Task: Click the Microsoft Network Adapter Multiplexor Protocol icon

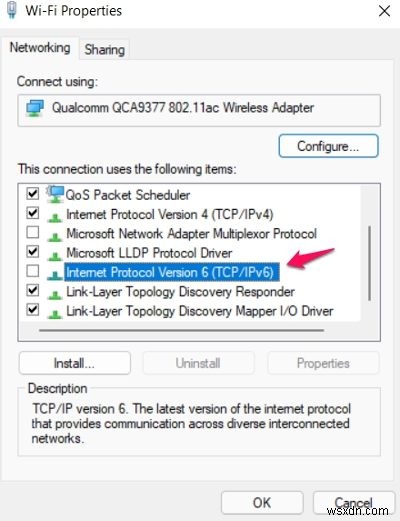Action: click(x=55, y=237)
